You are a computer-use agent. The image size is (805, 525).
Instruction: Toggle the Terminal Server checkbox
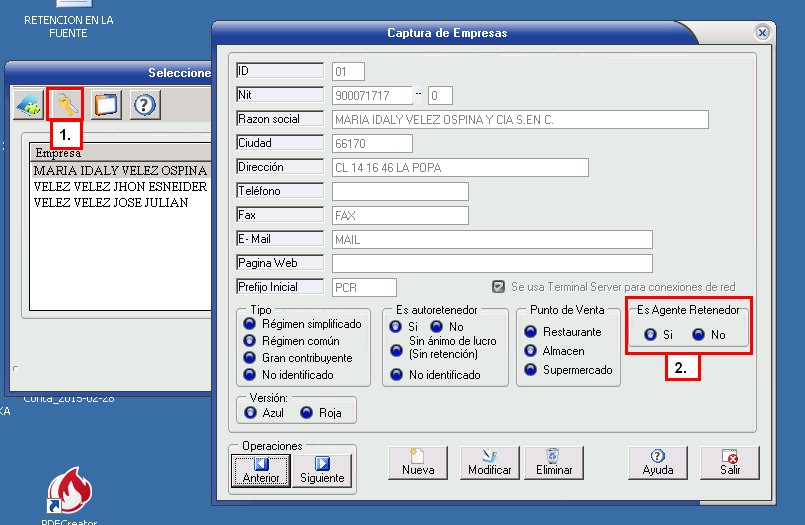[498, 287]
